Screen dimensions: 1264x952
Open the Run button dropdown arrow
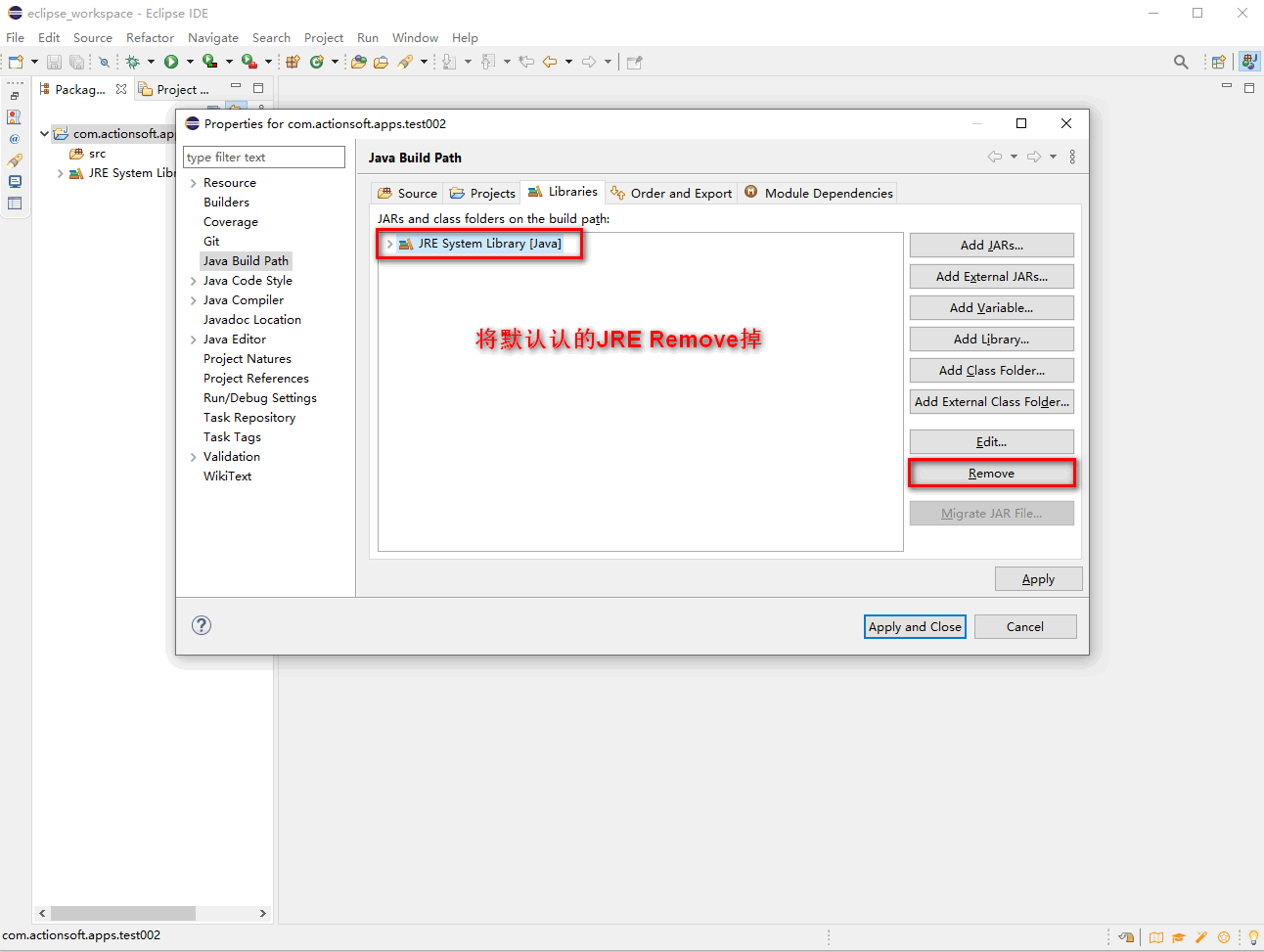click(x=190, y=62)
